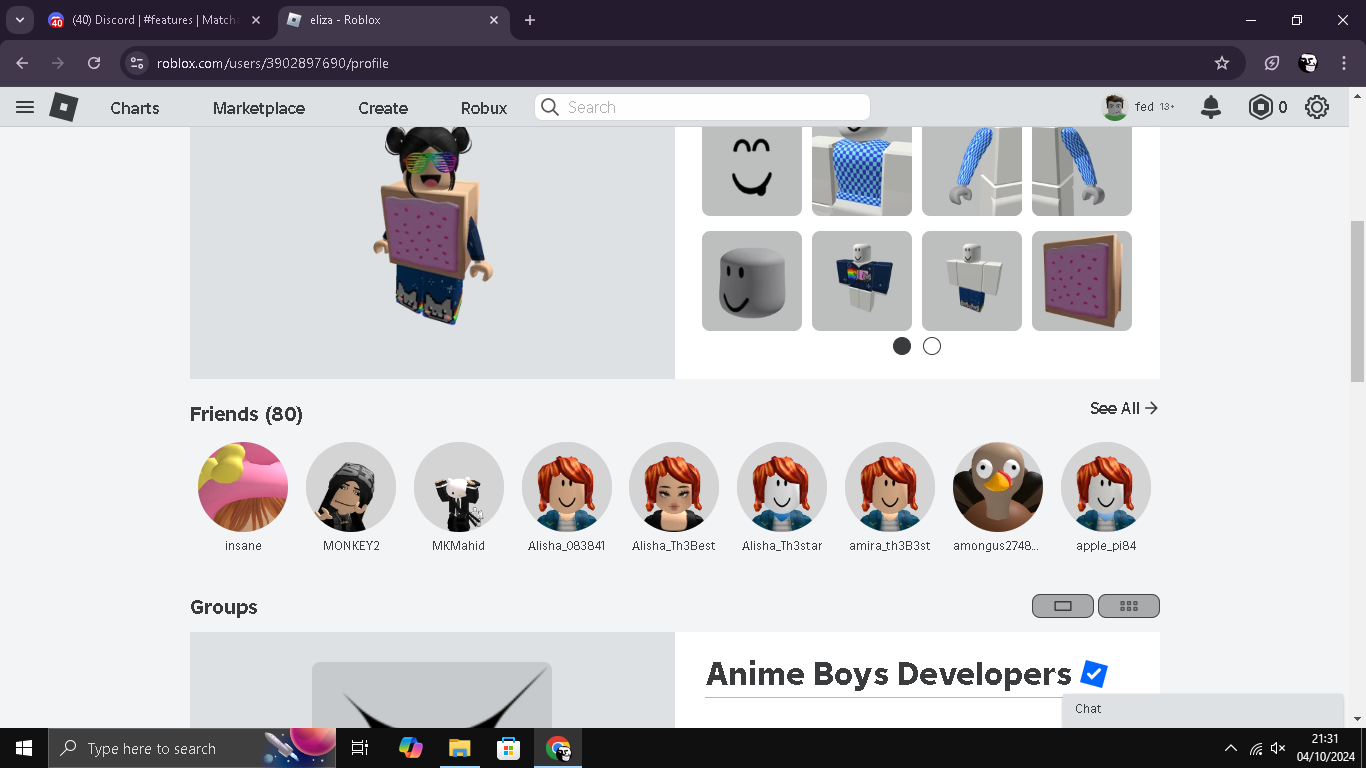Go back to the previous page

[22, 63]
